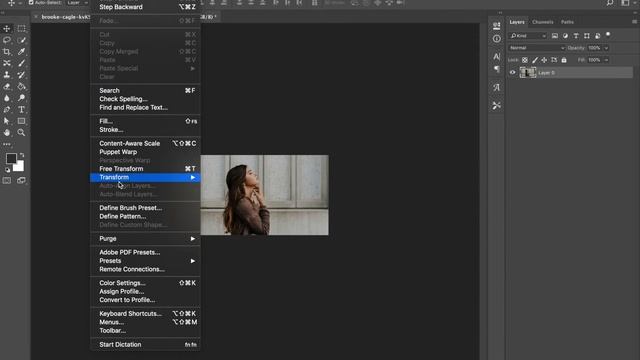Image resolution: width=640 pixels, height=360 pixels.
Task: Open the Info panel icon
Action: point(496,39)
